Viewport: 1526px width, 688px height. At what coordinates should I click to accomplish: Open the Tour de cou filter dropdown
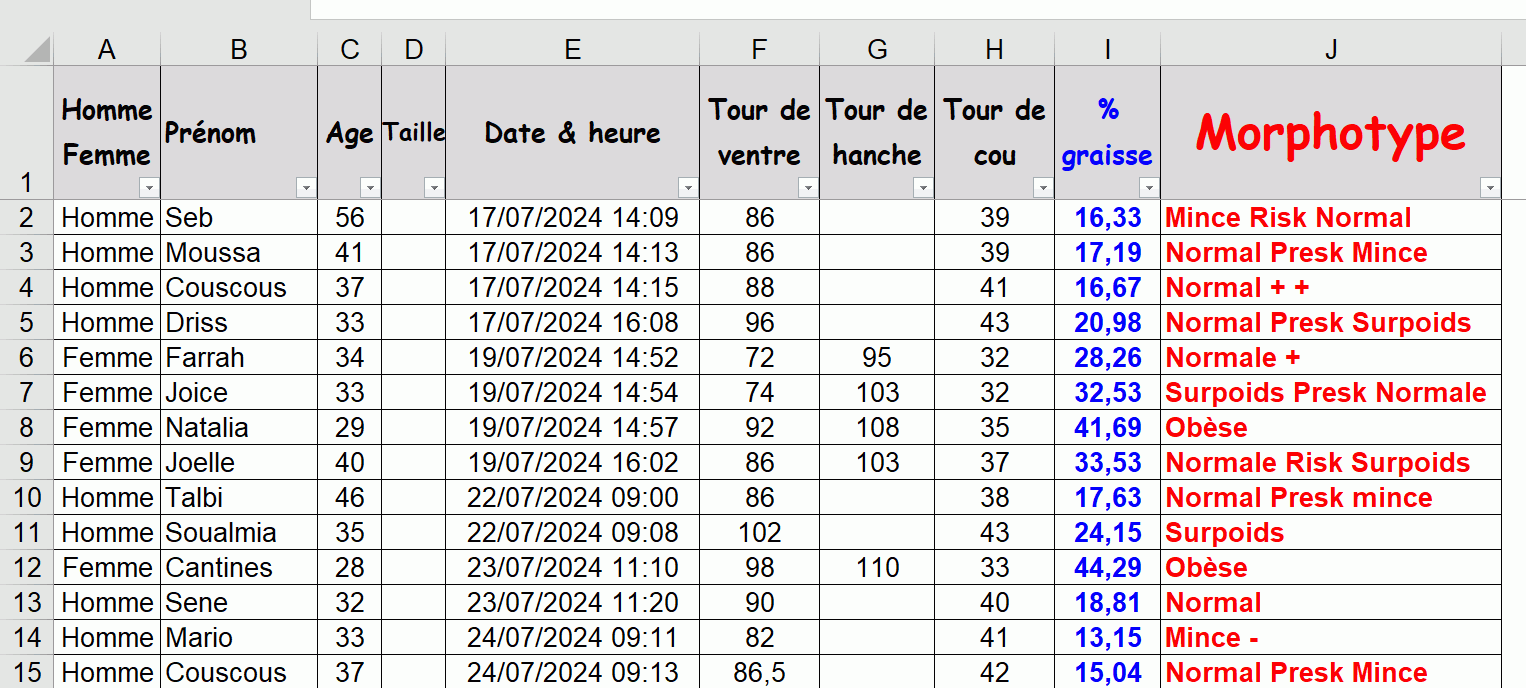click(1043, 187)
